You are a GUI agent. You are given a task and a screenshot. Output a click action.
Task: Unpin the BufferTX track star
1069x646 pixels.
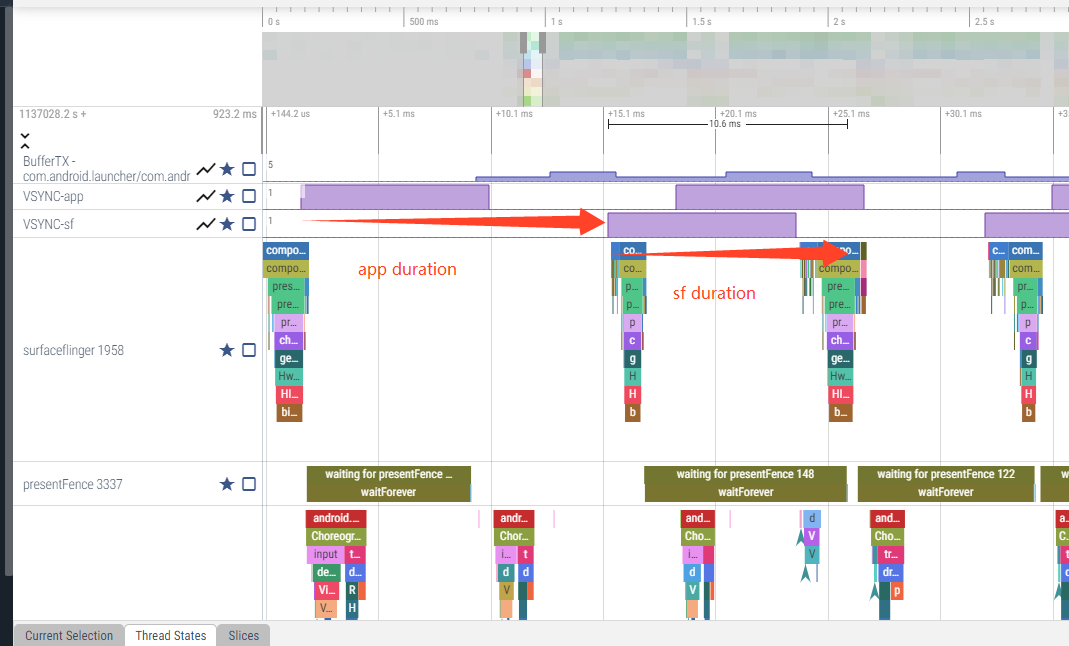pos(228,169)
